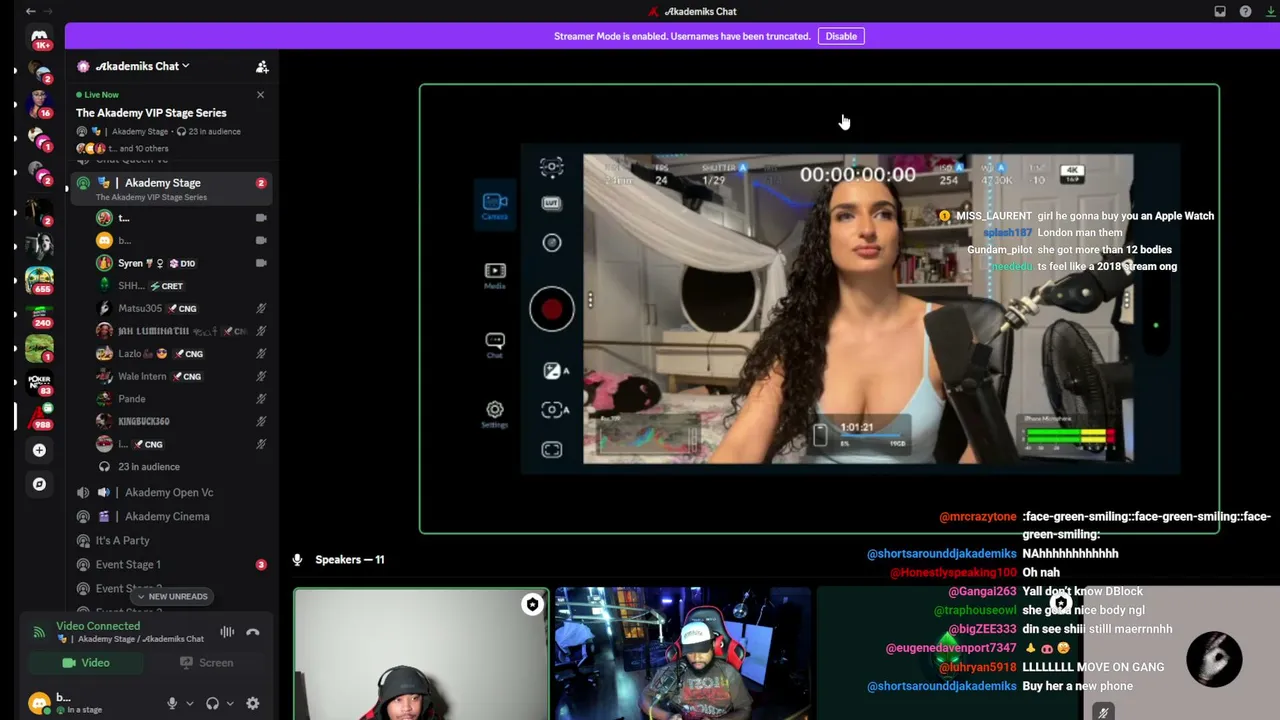The height and width of the screenshot is (720, 1280).
Task: Disconnect from the stage call
Action: [253, 632]
